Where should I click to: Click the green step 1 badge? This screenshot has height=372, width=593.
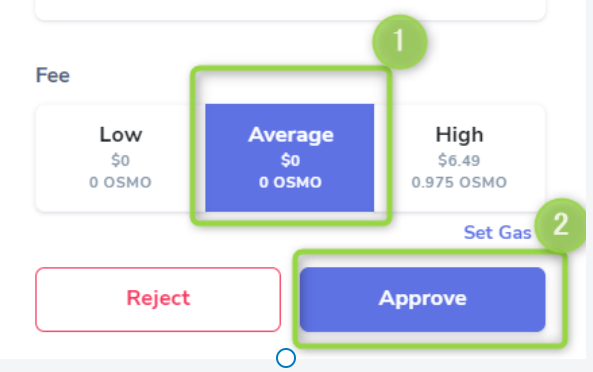pyautogui.click(x=400, y=42)
